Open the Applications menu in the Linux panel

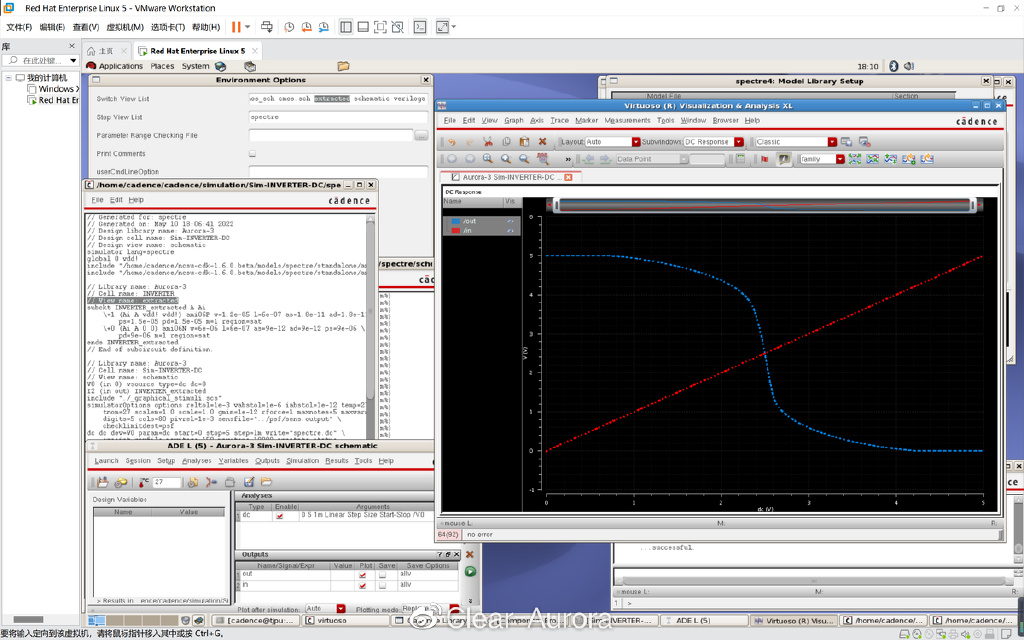pos(120,66)
